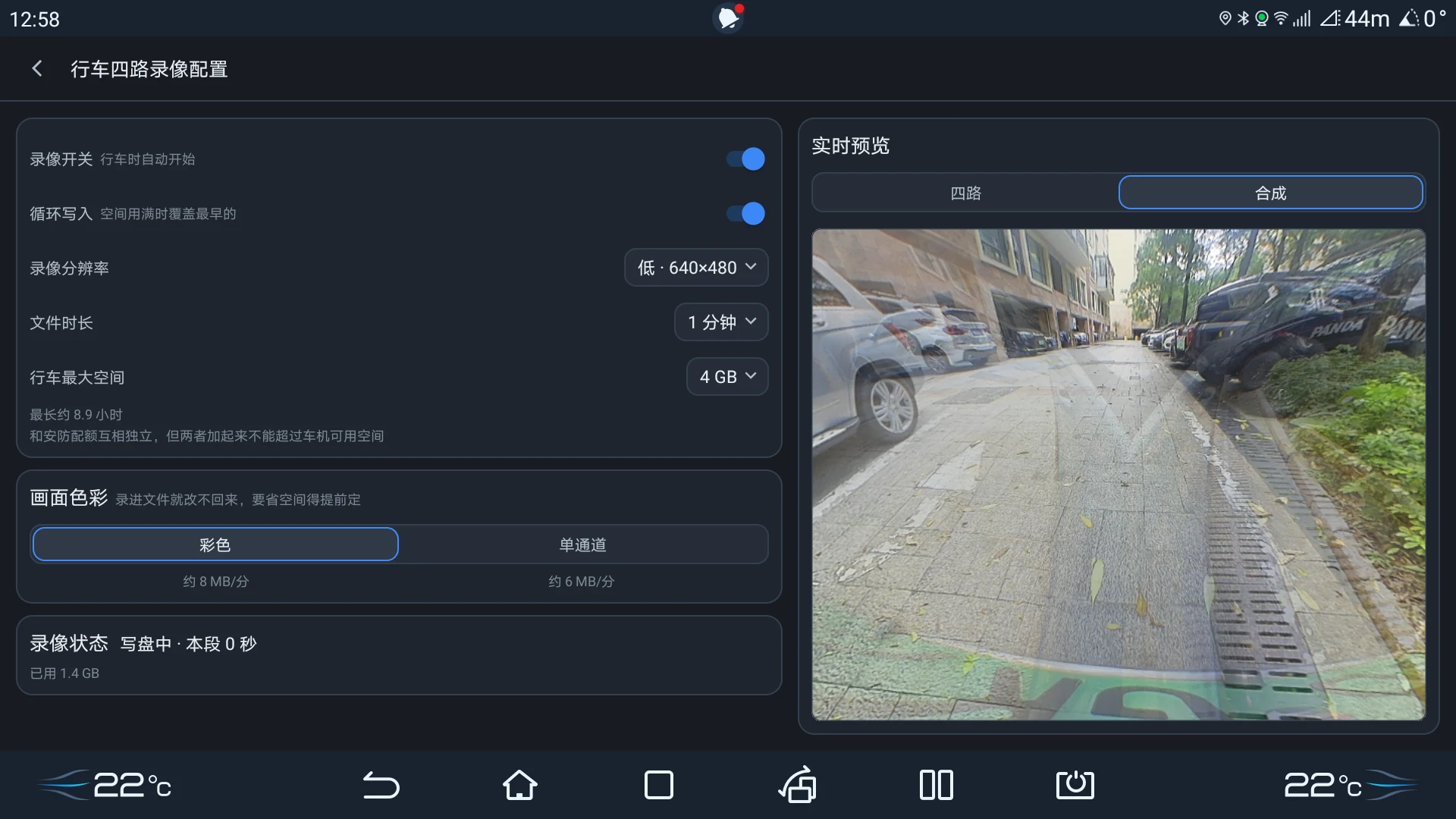The image size is (1456, 819).
Task: Tap the 写盘中 · 本段 0 秒 status
Action: pyautogui.click(x=189, y=644)
